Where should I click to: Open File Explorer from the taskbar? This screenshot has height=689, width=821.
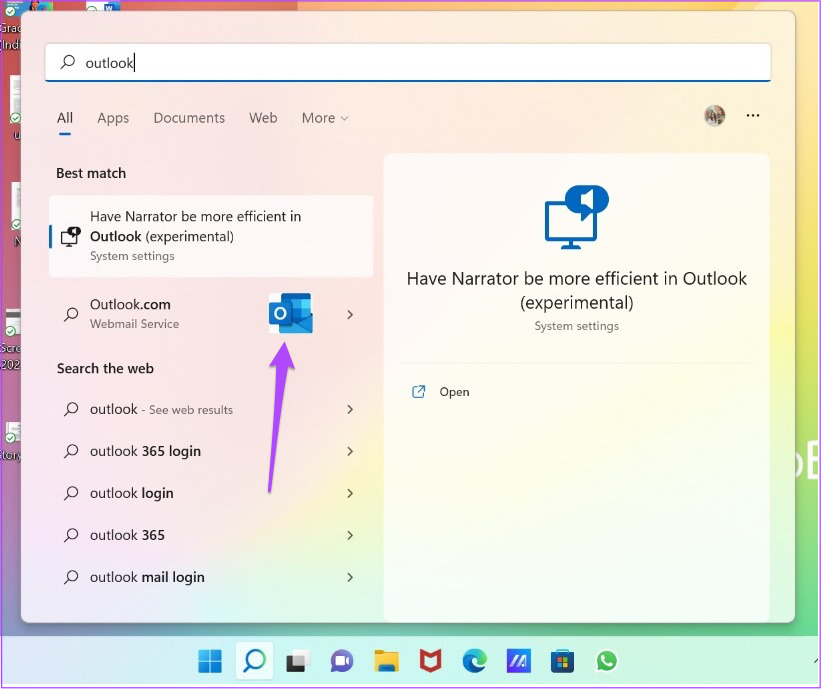[x=386, y=661]
